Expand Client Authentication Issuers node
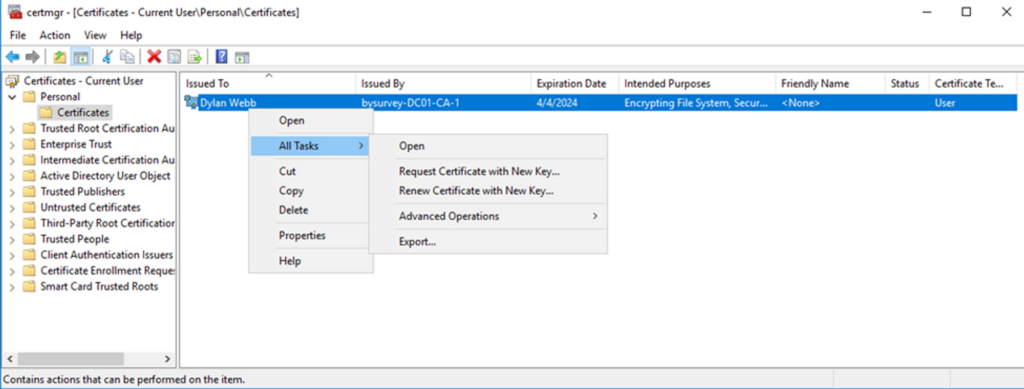The height and width of the screenshot is (389, 1024). coord(12,255)
